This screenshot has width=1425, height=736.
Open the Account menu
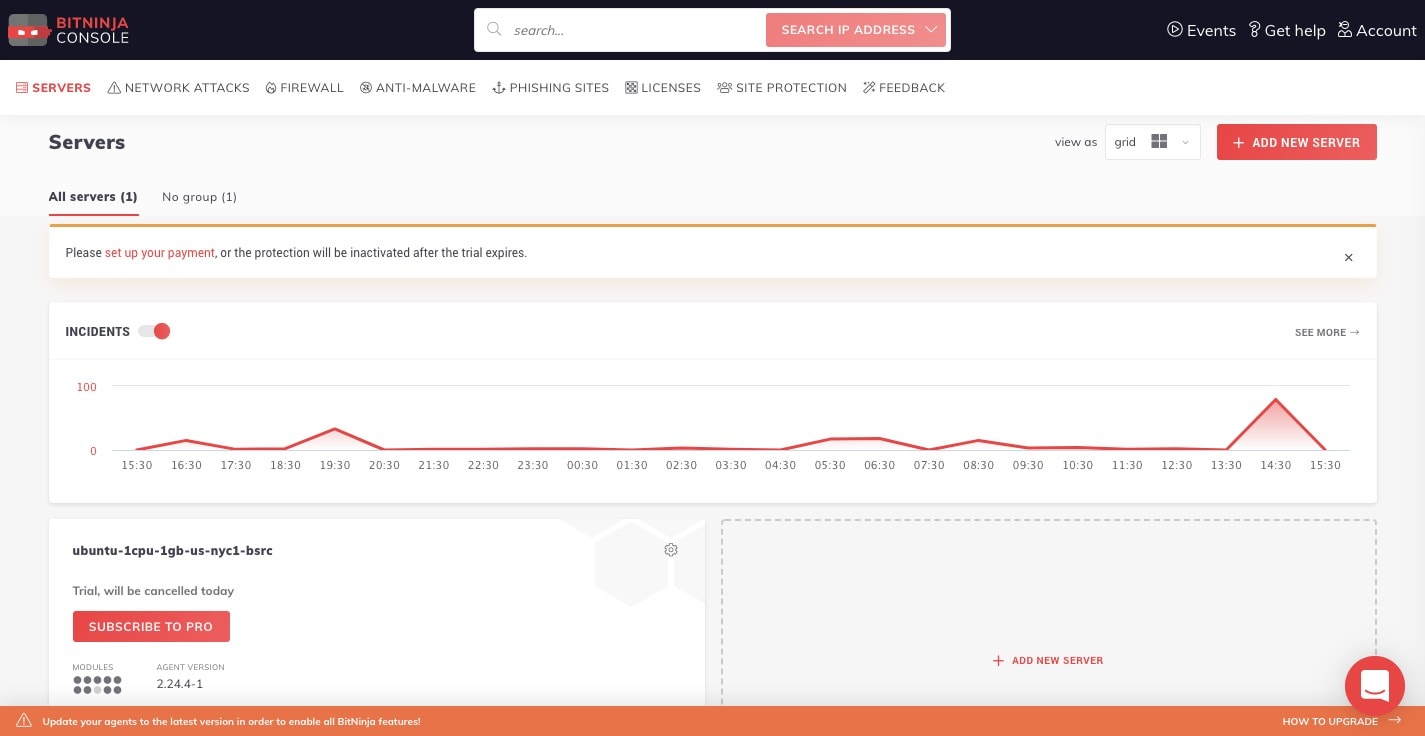point(1377,30)
